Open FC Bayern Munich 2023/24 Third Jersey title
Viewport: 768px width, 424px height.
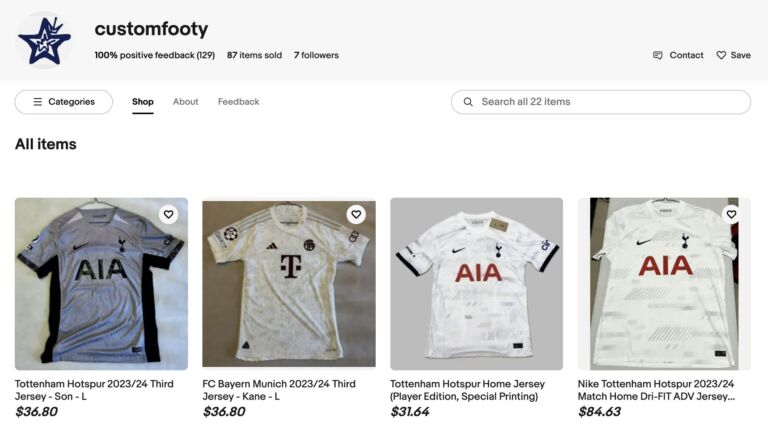pos(279,390)
